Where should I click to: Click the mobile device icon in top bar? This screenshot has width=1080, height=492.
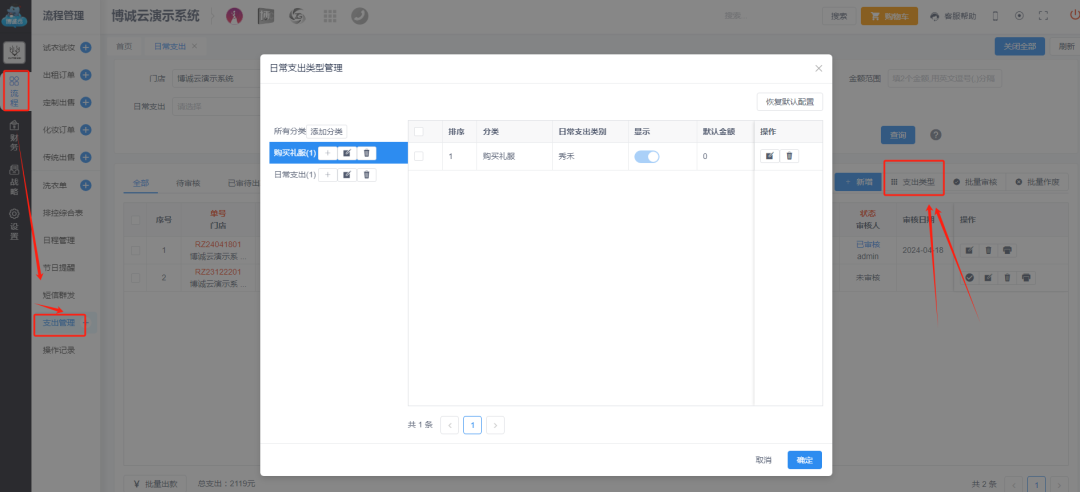click(995, 16)
